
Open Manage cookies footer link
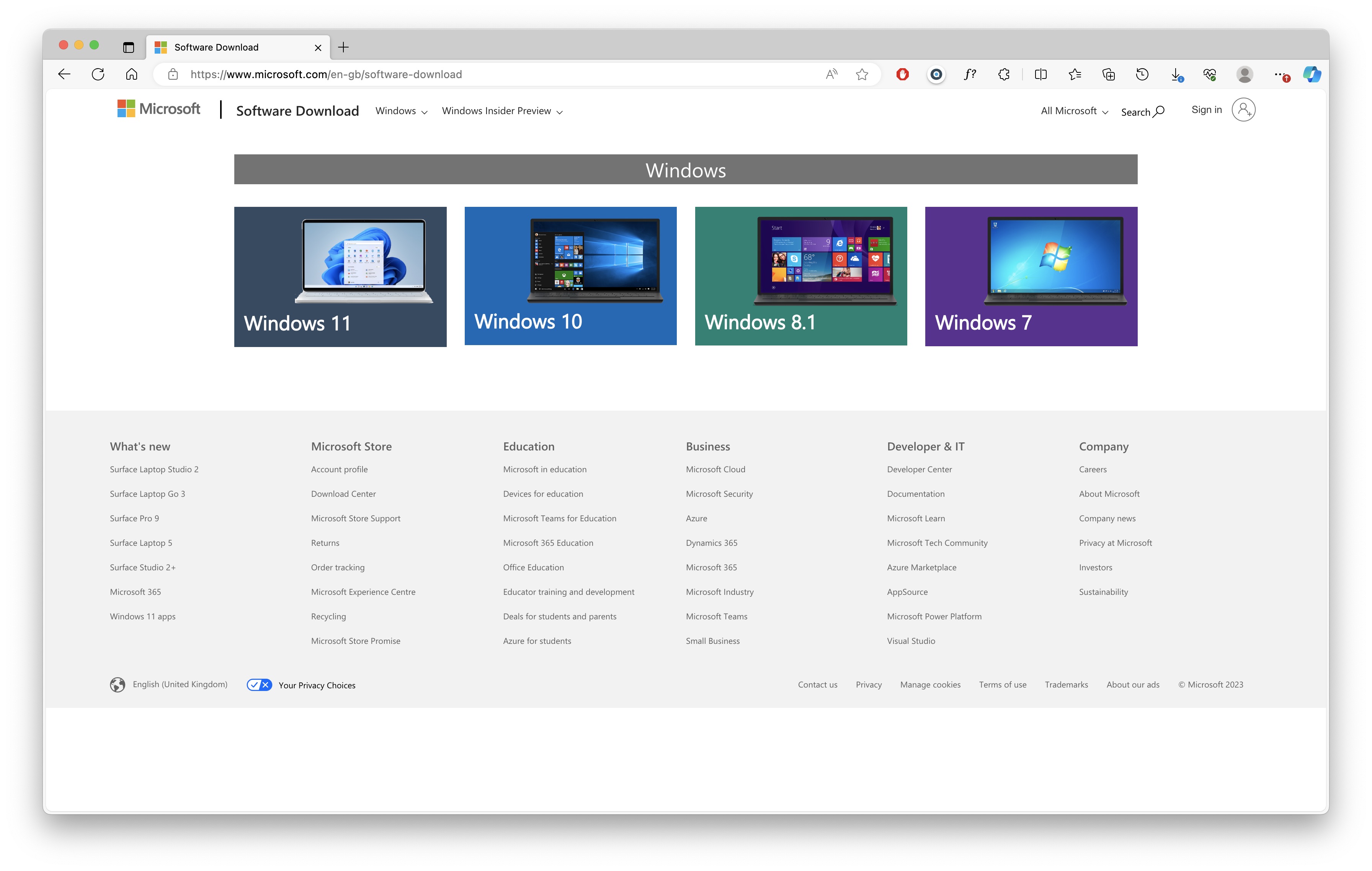(930, 684)
